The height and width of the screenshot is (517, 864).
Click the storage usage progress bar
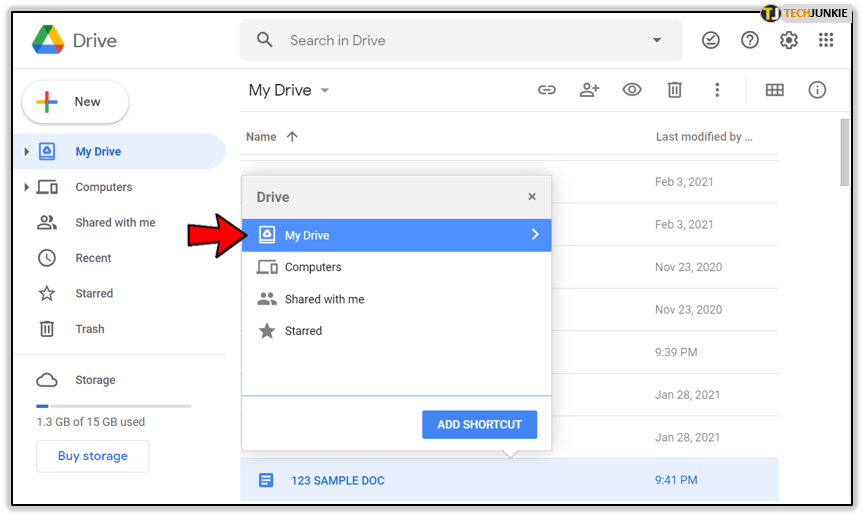(113, 406)
